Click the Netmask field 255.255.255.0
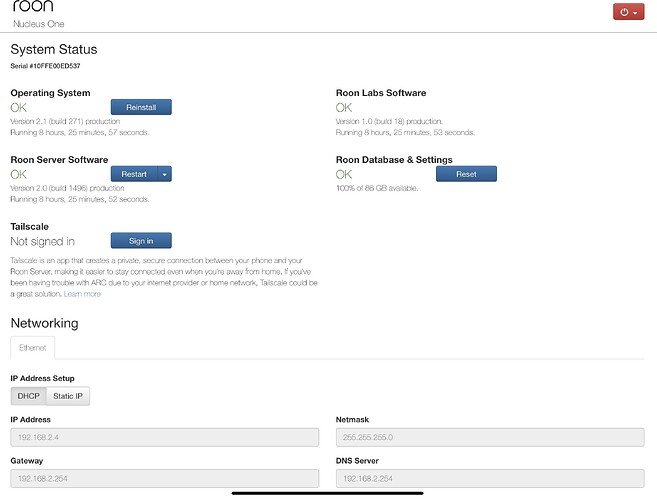 pyautogui.click(x=490, y=437)
